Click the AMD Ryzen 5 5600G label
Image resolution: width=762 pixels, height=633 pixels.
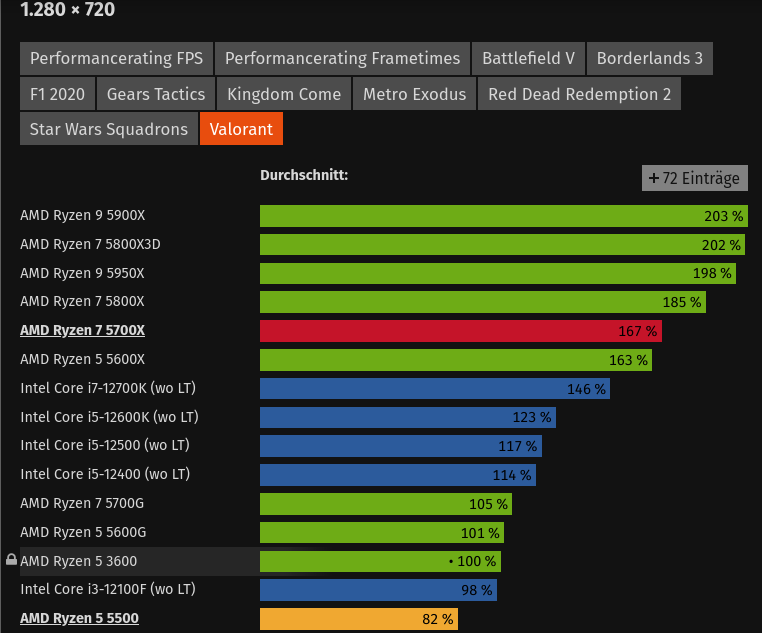click(83, 532)
